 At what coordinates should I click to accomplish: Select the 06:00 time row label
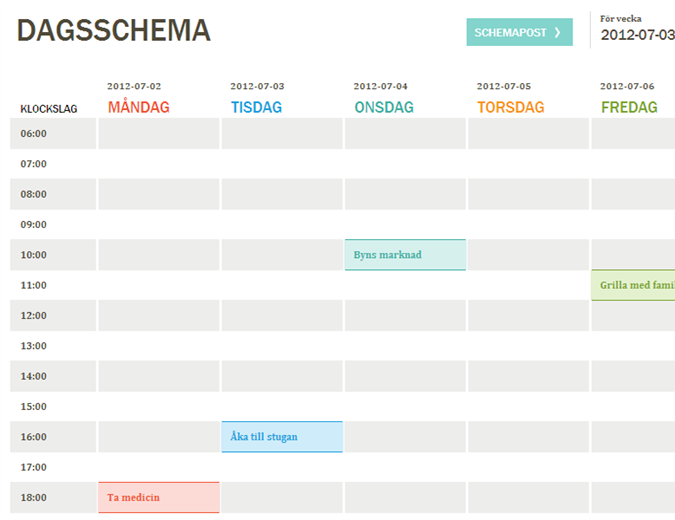point(33,134)
